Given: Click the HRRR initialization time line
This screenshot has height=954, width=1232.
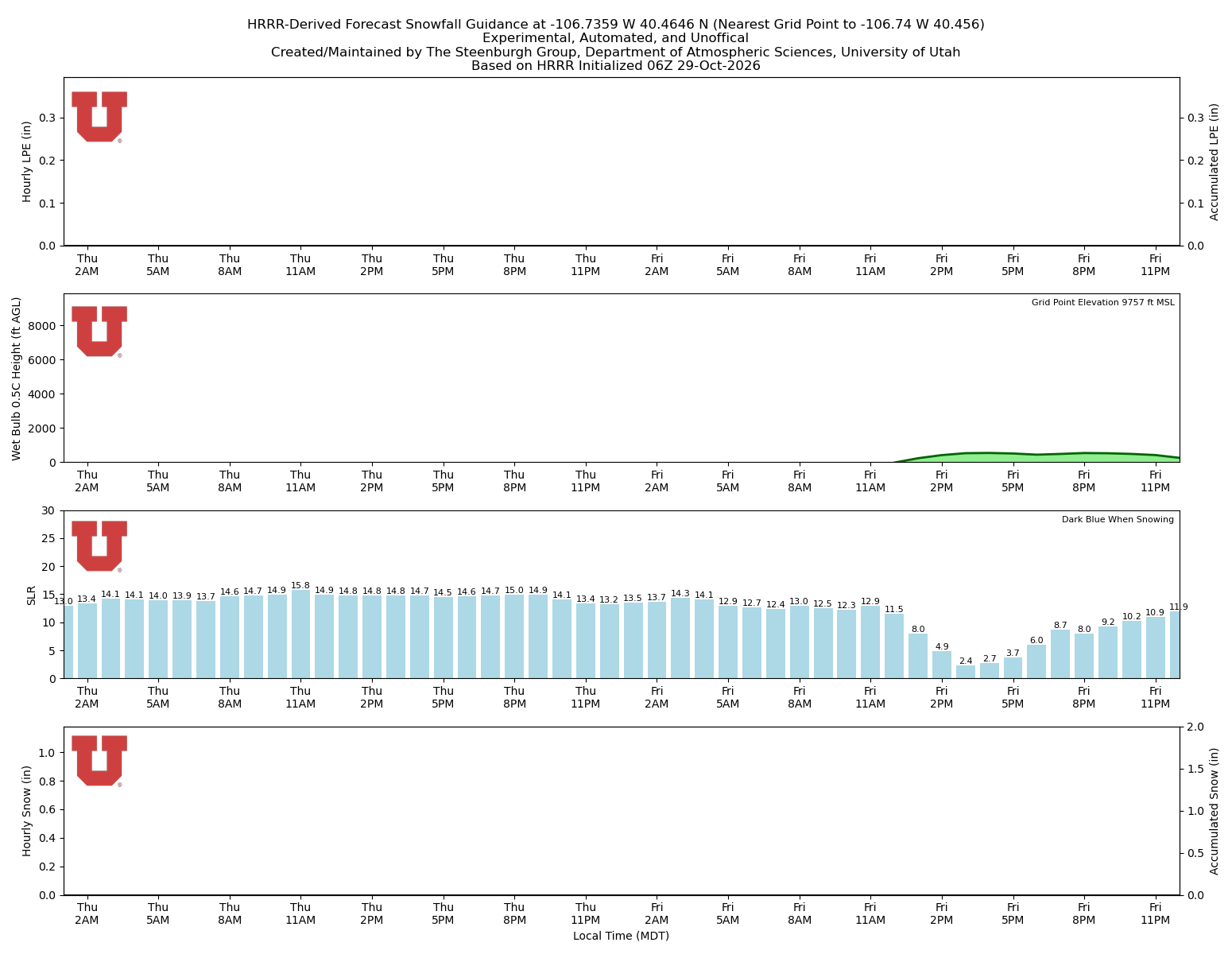Looking at the screenshot, I should click(616, 66).
